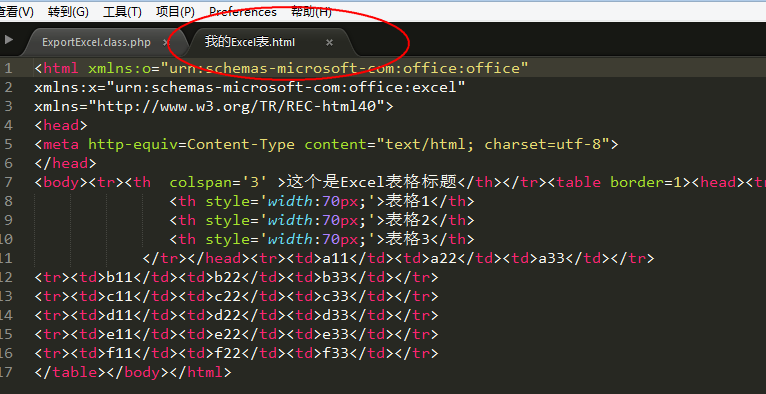Click the cell value a11
The width and height of the screenshot is (766, 394).
pos(335,259)
